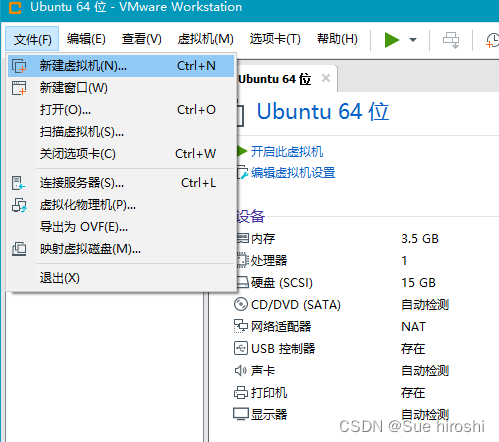Click the display monitor icon
499x442 pixels.
[241, 414]
